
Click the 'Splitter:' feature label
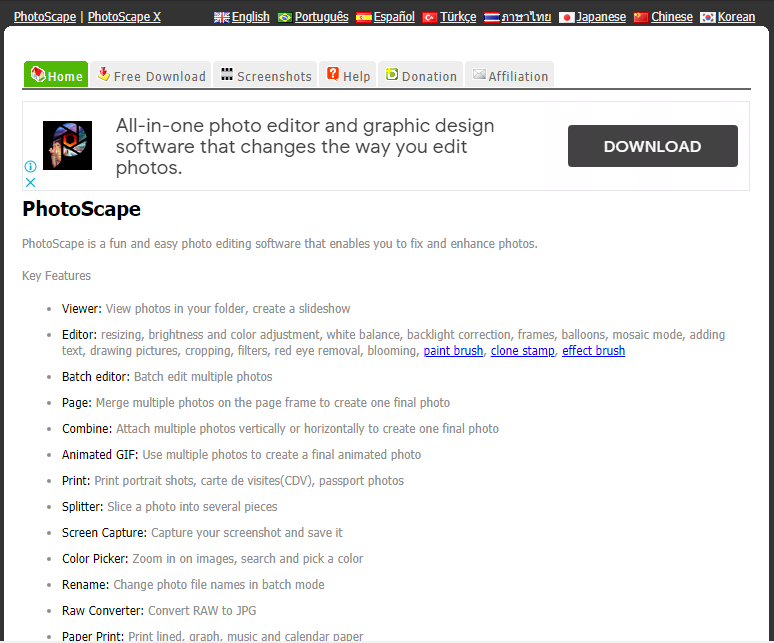(x=82, y=507)
